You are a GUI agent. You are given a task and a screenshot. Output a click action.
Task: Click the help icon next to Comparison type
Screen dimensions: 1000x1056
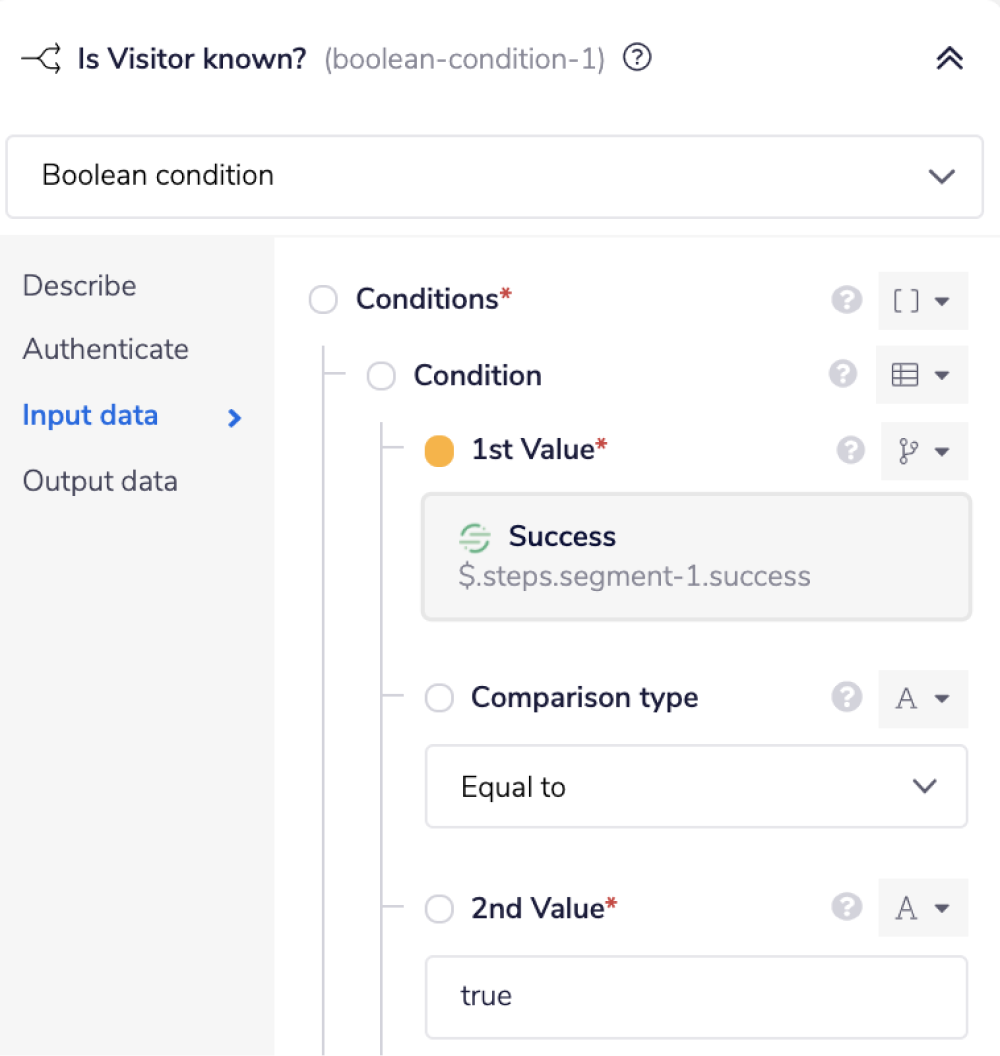[846, 698]
